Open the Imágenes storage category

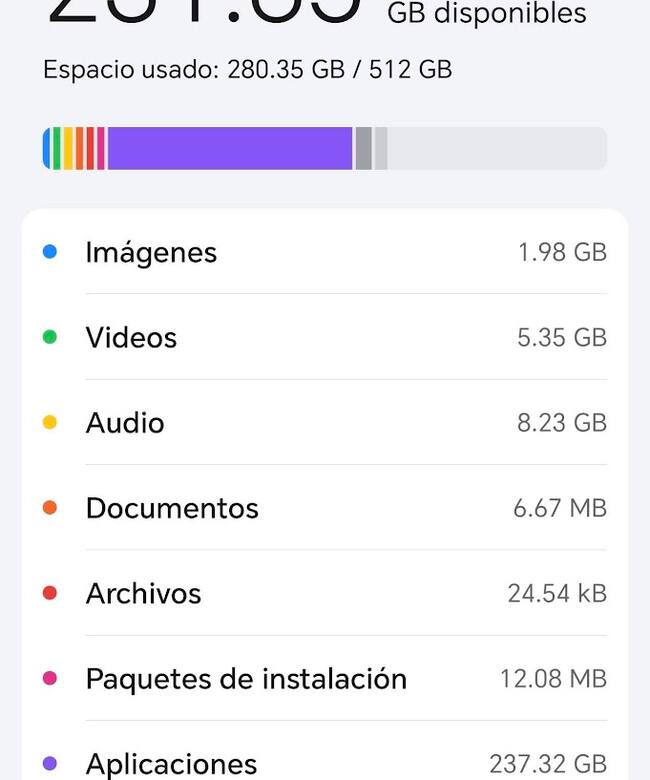[x=151, y=252]
